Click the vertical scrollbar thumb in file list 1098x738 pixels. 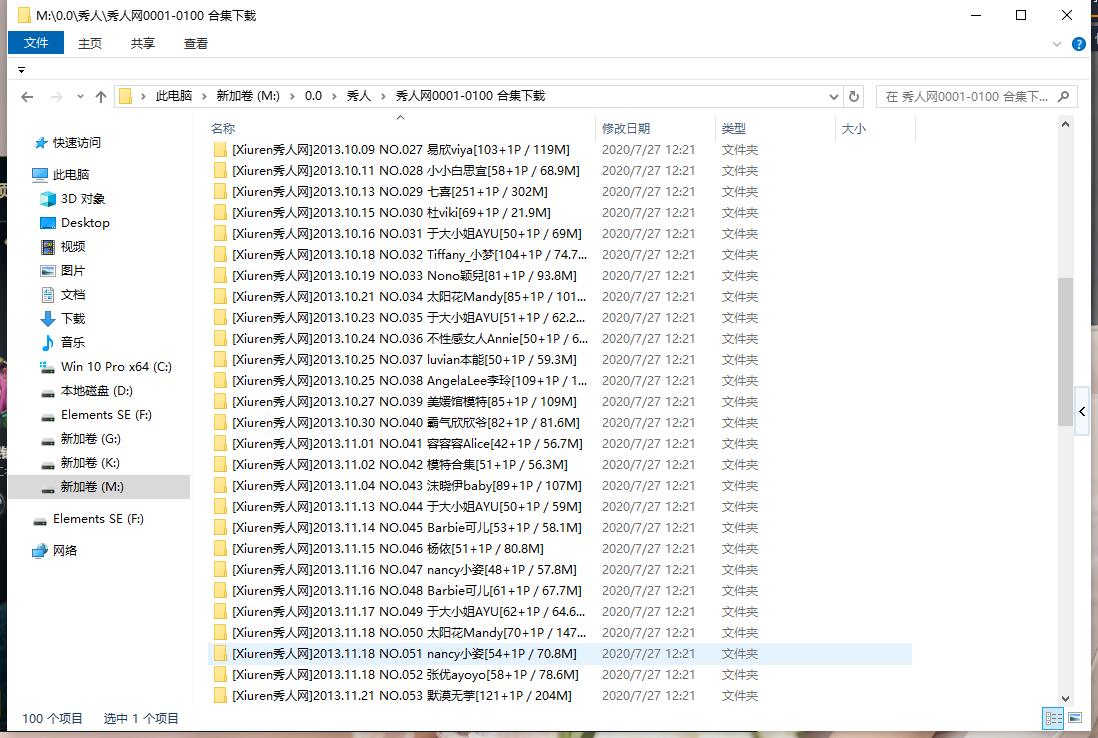pos(1065,351)
